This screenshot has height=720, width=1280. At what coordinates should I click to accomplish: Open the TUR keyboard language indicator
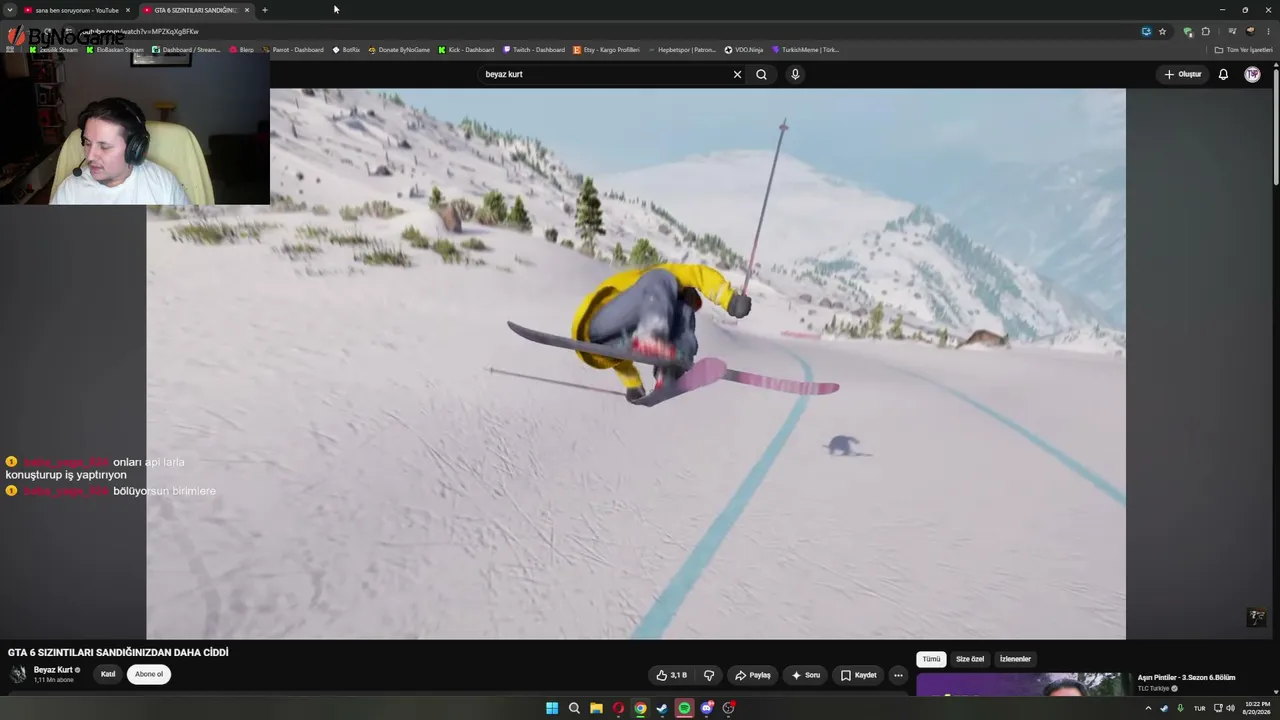[1199, 708]
